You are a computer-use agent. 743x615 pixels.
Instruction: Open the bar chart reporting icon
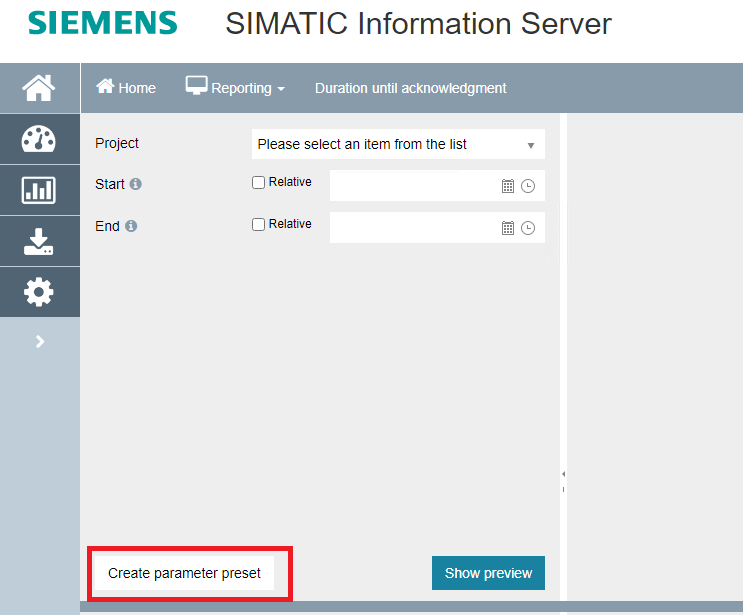point(39,190)
